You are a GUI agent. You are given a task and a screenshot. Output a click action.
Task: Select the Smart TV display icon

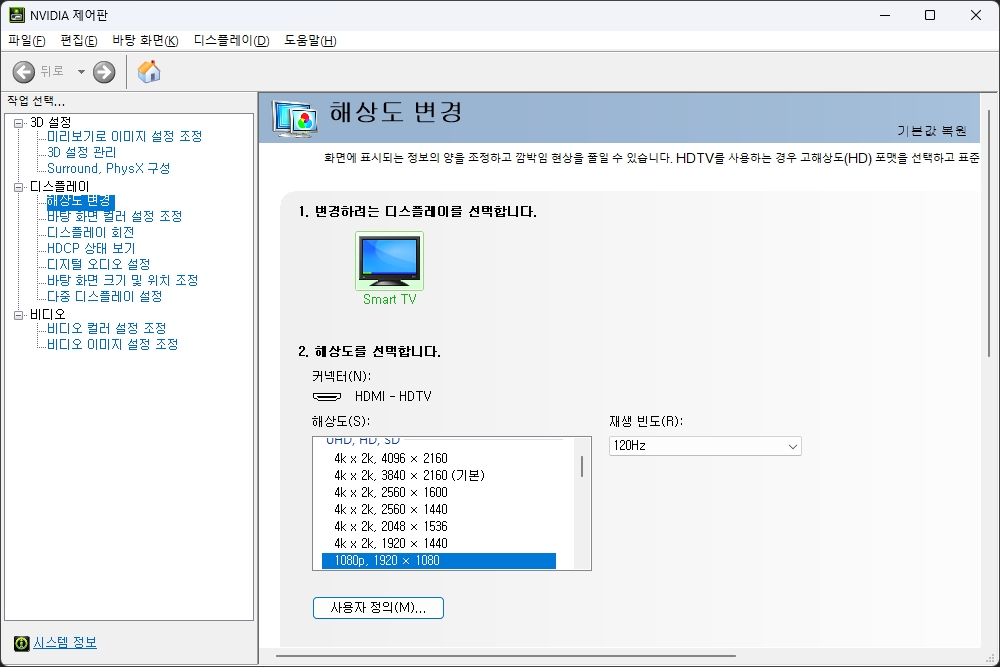389,261
